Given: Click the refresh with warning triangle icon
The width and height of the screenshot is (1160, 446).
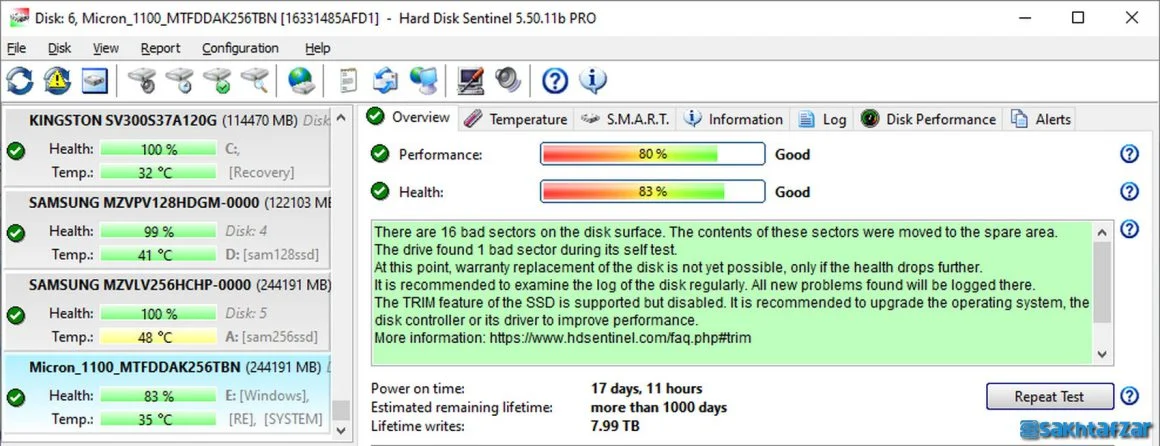Looking at the screenshot, I should (57, 80).
